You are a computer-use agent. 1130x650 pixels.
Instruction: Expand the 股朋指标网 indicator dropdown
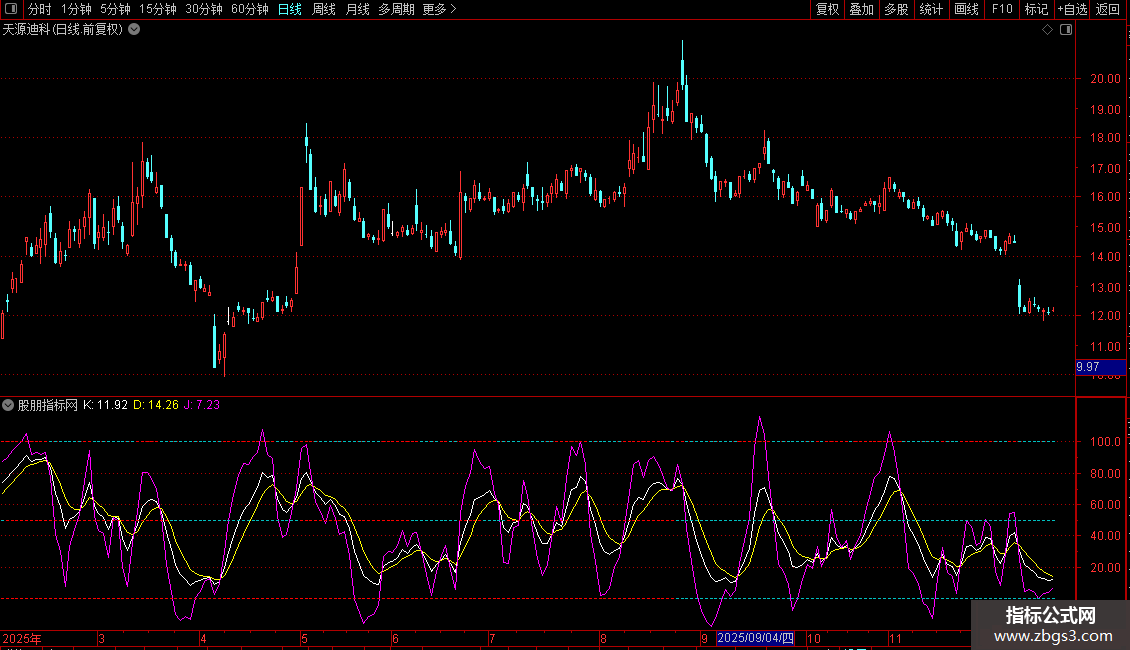point(9,405)
